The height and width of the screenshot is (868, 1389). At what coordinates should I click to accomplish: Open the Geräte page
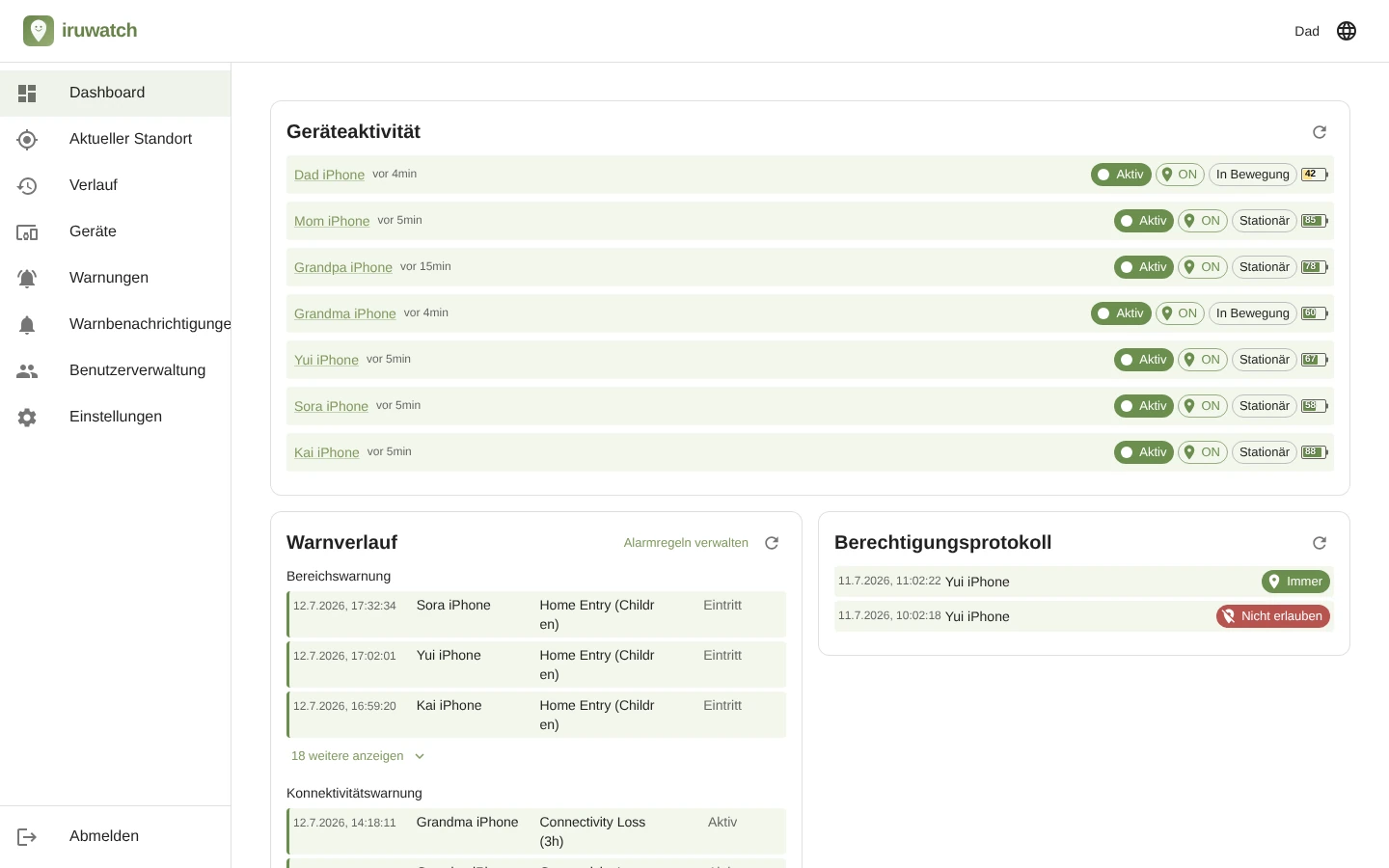[x=115, y=232]
